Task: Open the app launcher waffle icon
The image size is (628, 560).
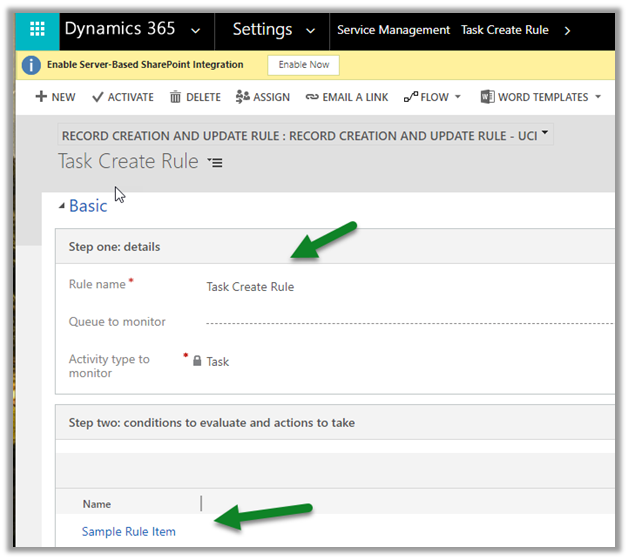Action: coord(37,29)
